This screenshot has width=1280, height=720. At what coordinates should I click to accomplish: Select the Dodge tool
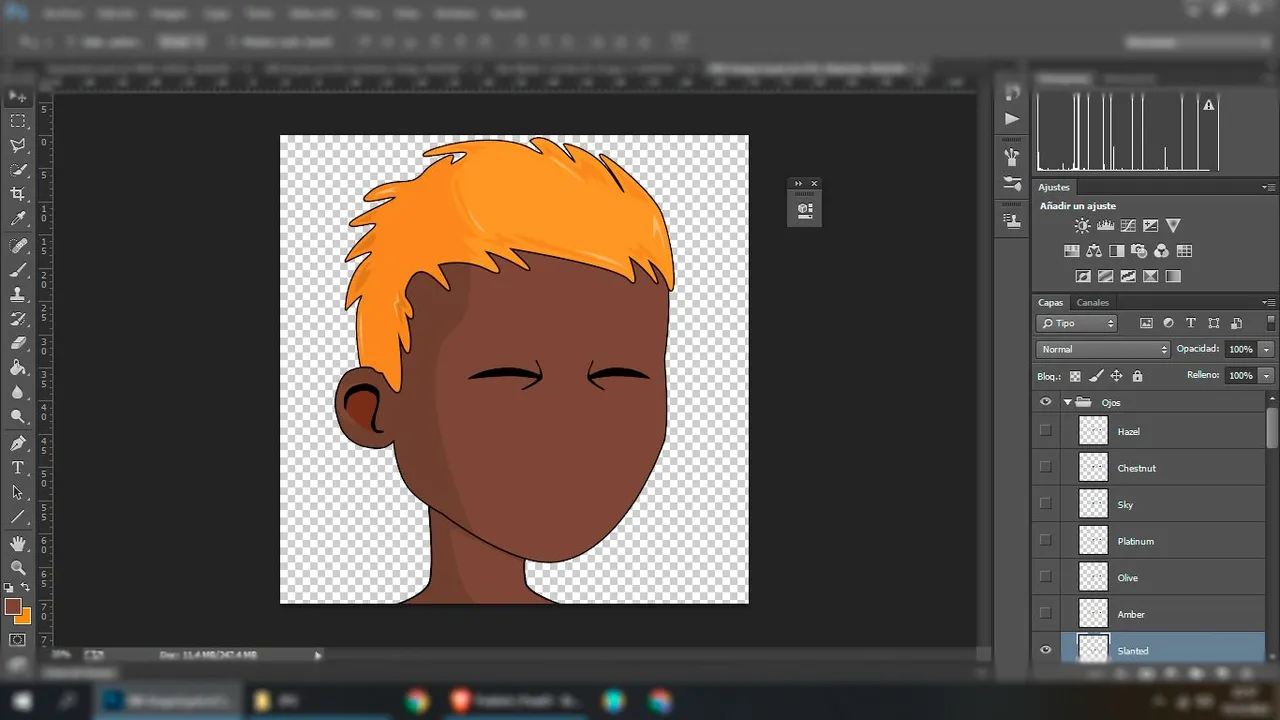click(18, 417)
